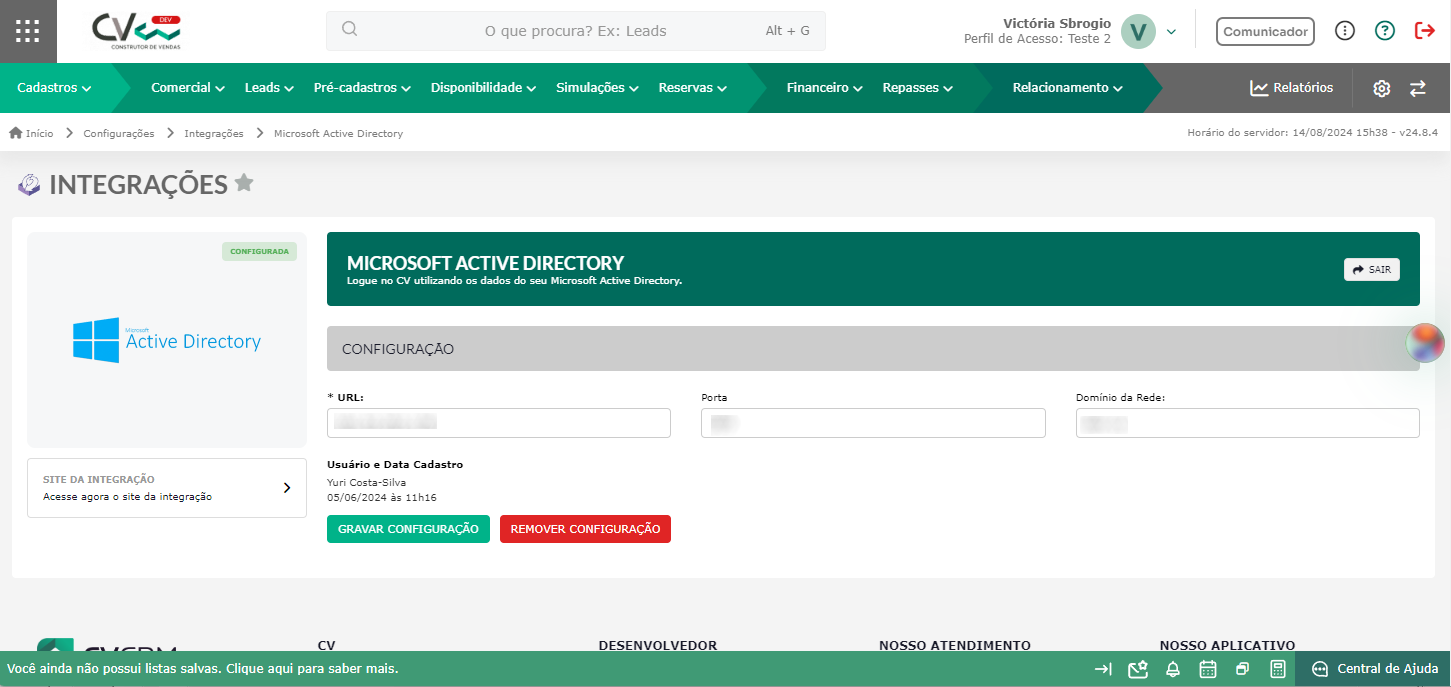Click the CONFIGURADA status badge

tap(260, 251)
